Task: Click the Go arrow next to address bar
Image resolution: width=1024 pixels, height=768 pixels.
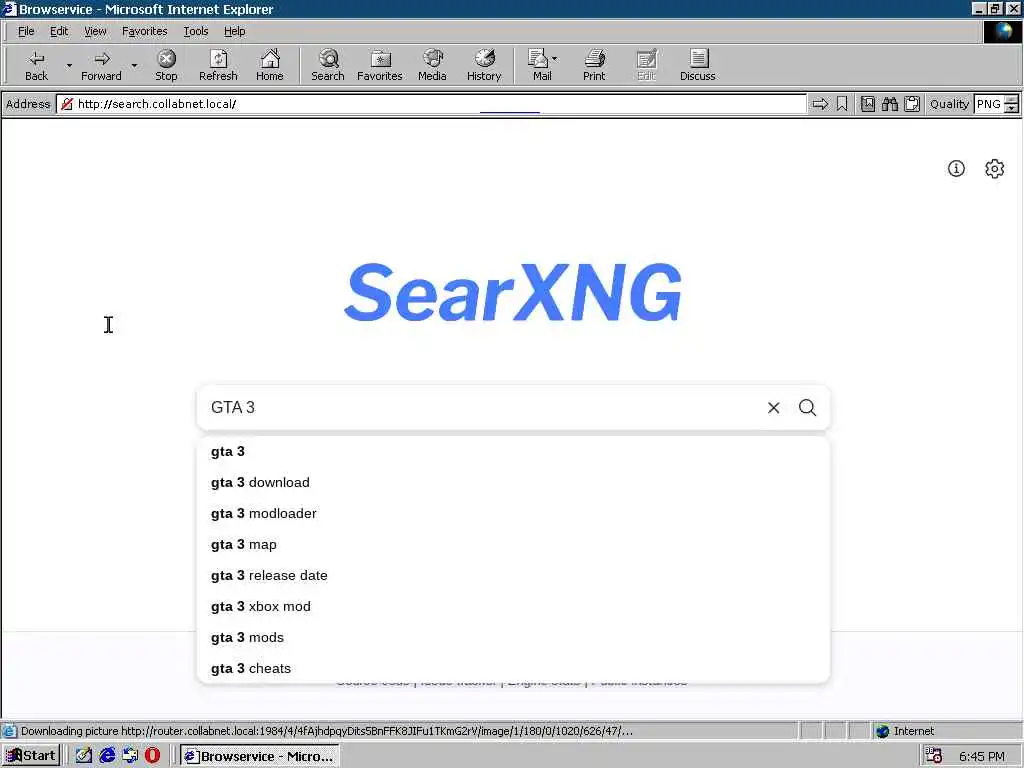Action: click(820, 104)
